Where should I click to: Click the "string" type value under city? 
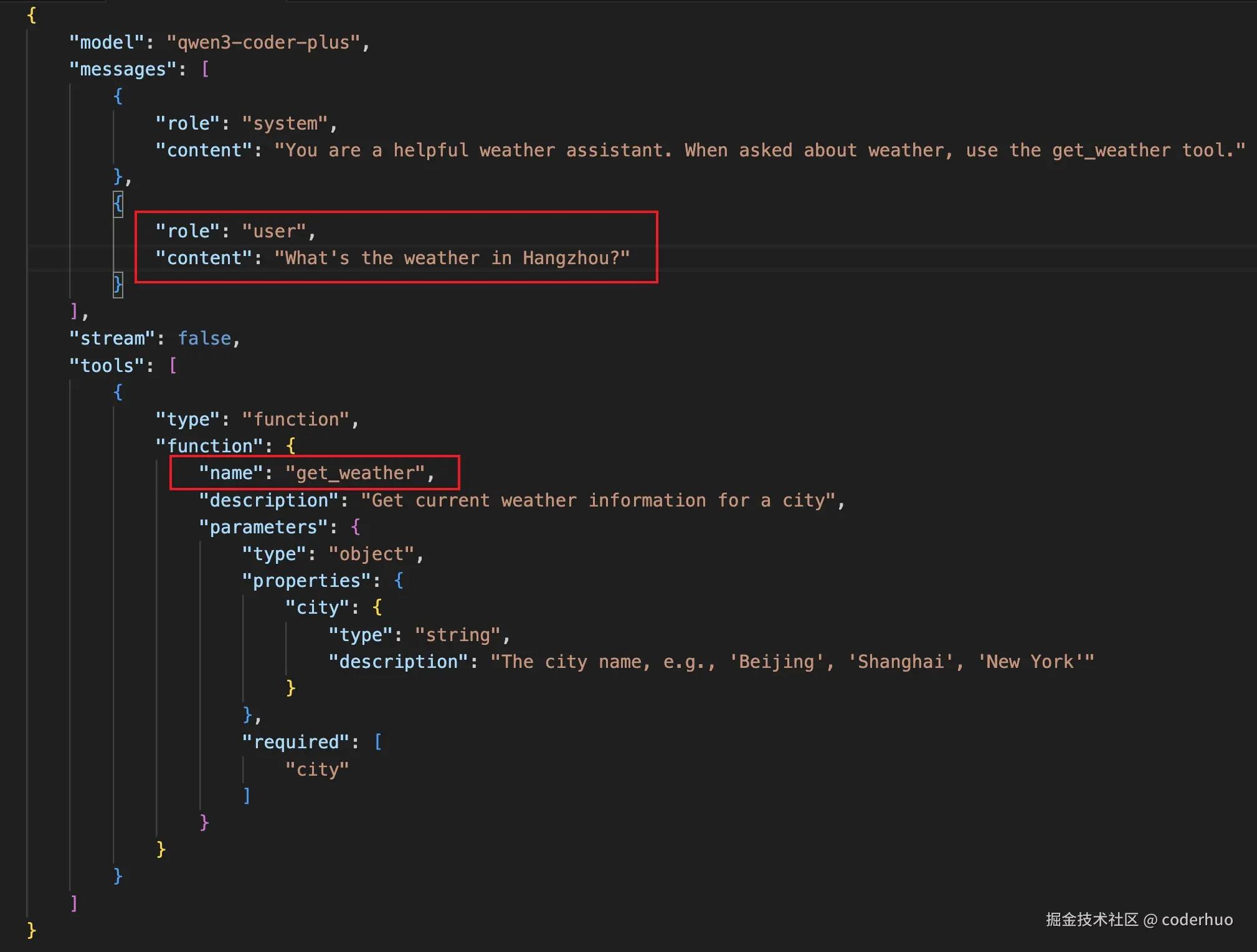tap(457, 635)
